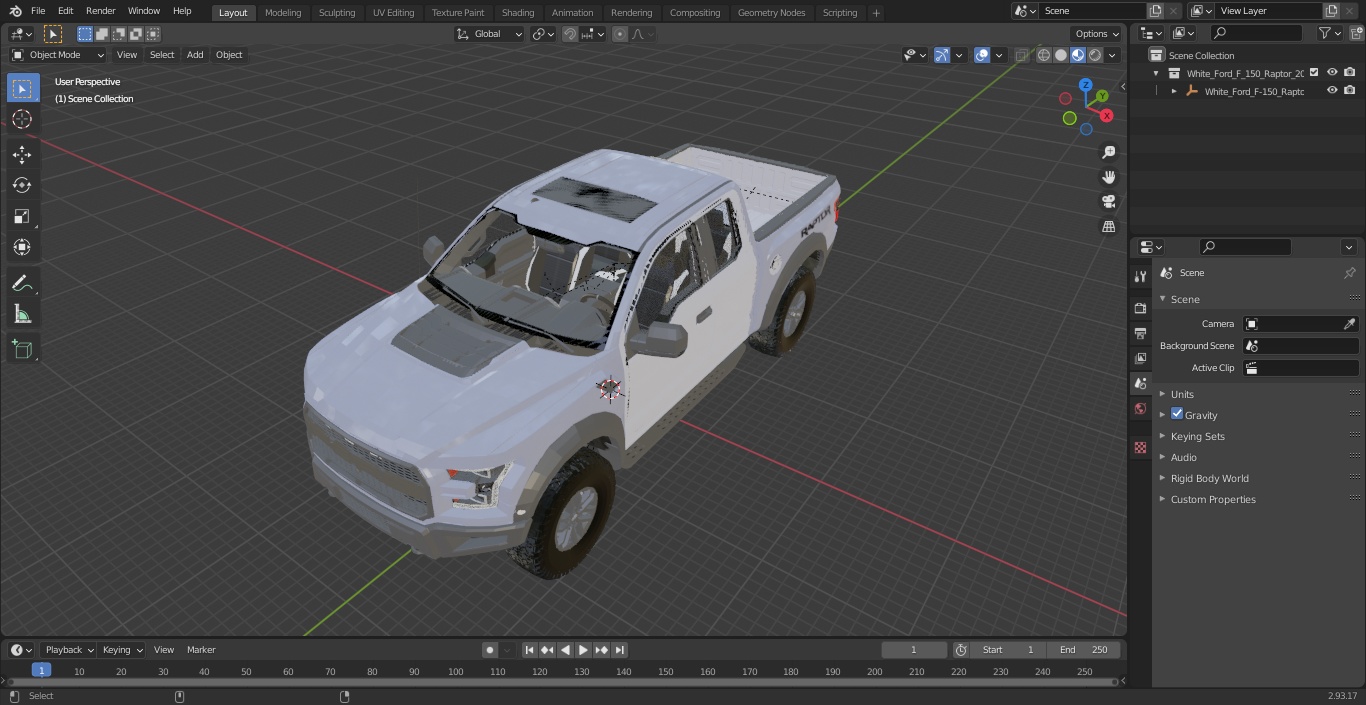1366x705 pixels.
Task: Switch to wireframe viewport shading
Action: pos(1044,55)
